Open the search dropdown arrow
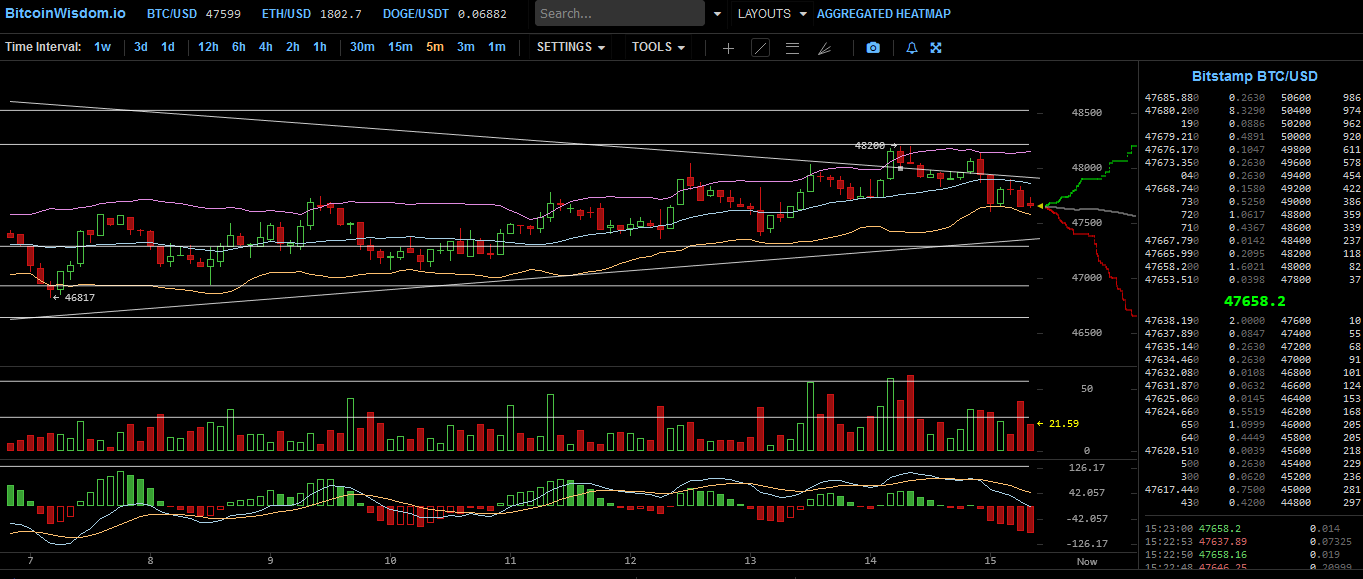The image size is (1363, 579). tap(718, 14)
